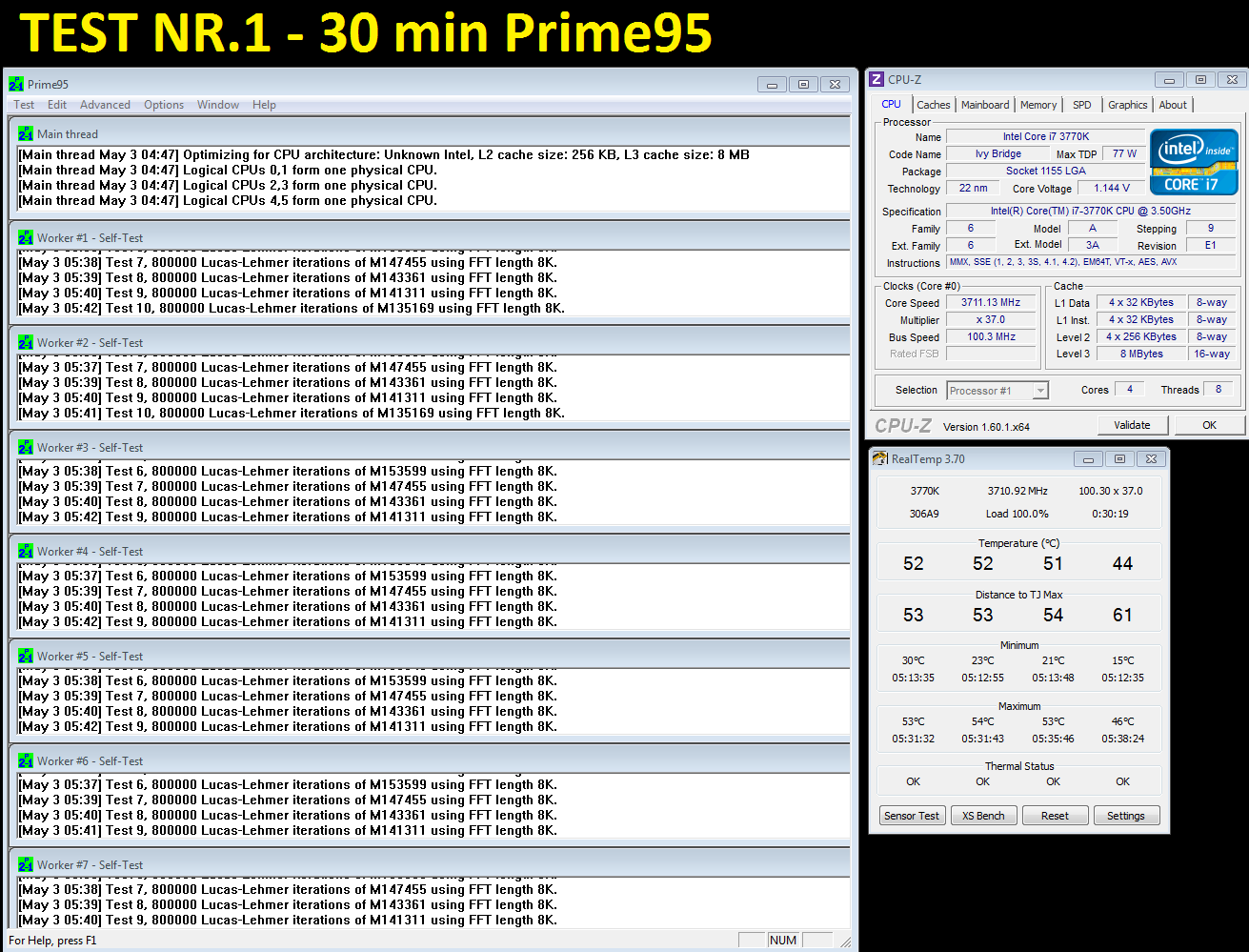Click the Worker #7 Self-Test window icon
The height and width of the screenshot is (952, 1249).
pos(26,864)
